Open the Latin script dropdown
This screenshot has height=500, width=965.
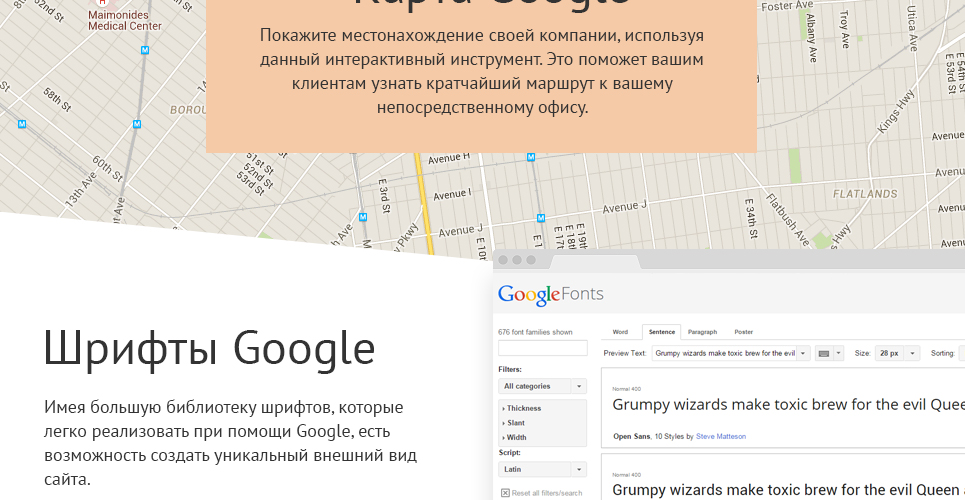click(542, 469)
